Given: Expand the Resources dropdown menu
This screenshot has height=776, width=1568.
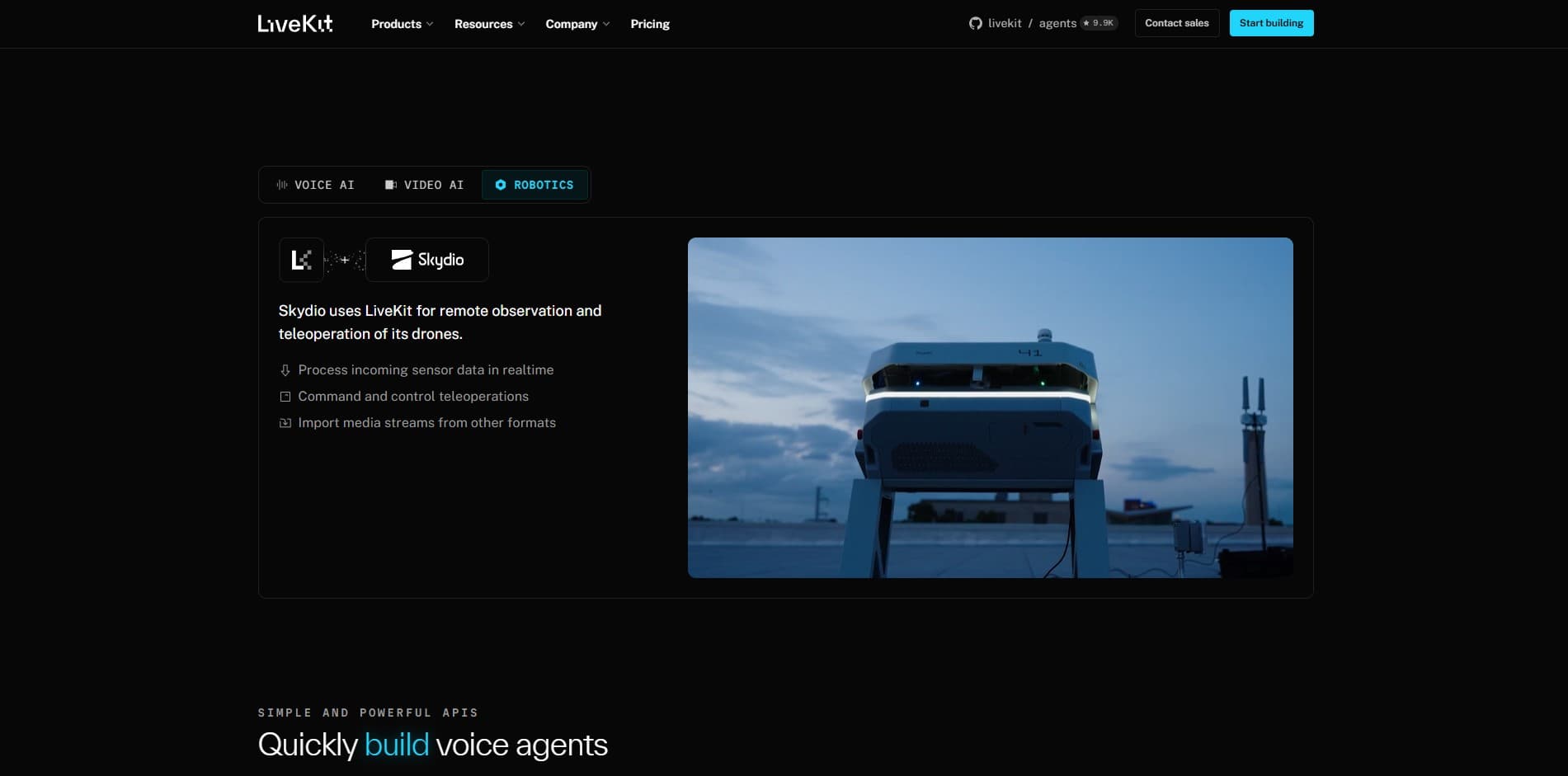Looking at the screenshot, I should click(489, 24).
